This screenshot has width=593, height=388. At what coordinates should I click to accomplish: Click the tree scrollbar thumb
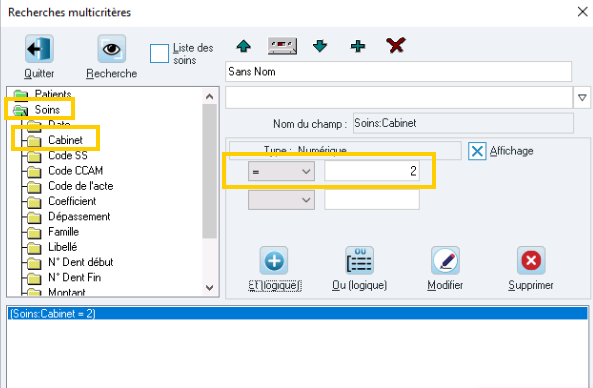pyautogui.click(x=210, y=171)
